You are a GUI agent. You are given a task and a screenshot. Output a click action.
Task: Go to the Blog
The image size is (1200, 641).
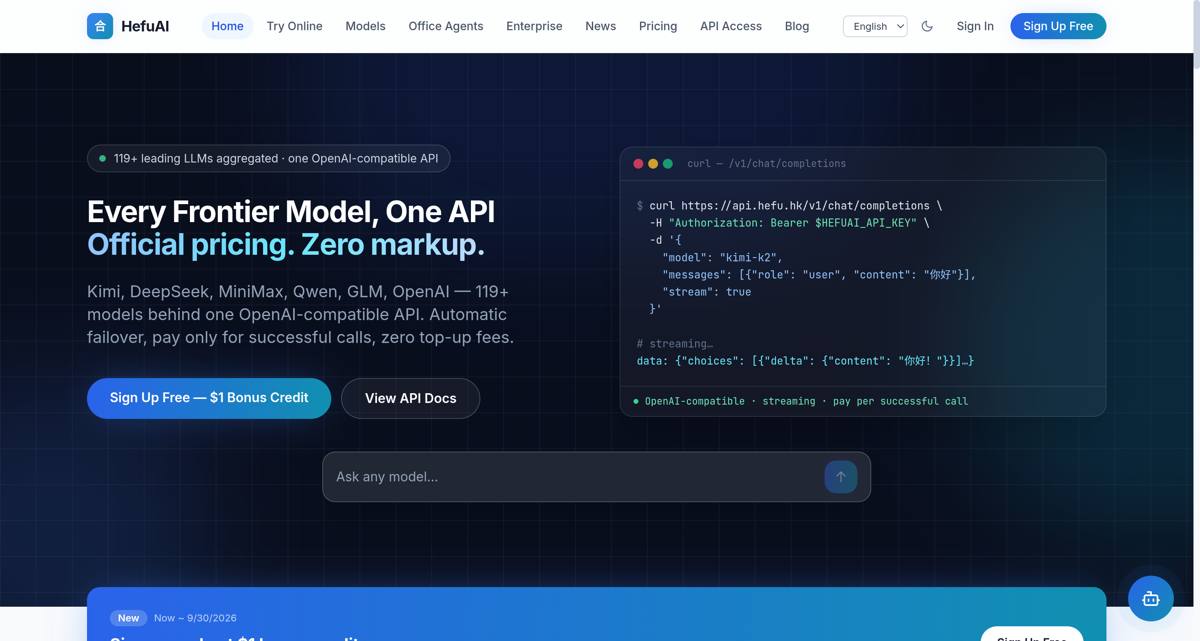(797, 26)
